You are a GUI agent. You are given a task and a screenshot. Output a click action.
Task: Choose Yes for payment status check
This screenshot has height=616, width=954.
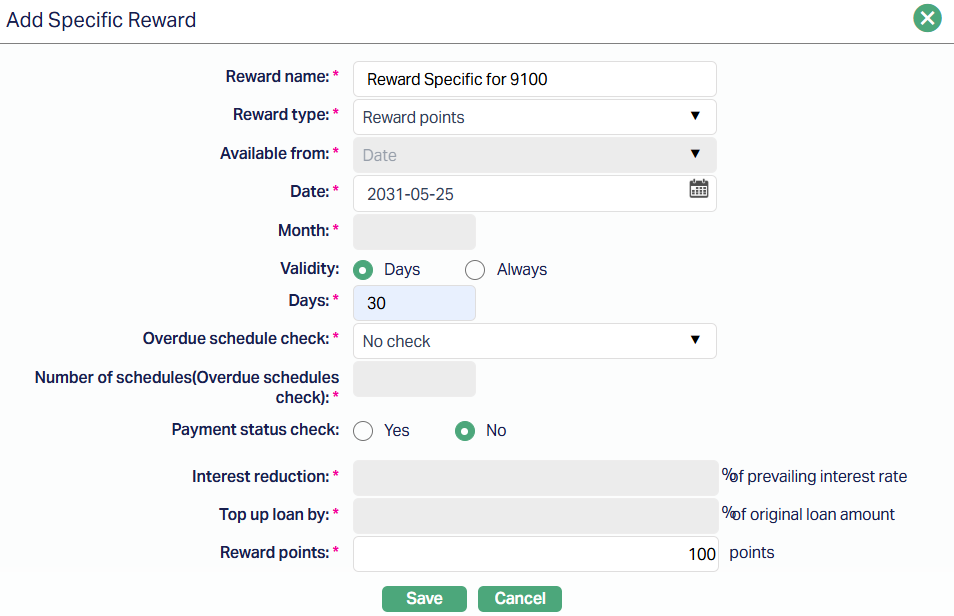[x=364, y=431]
